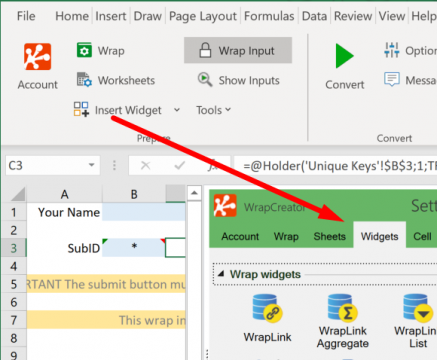Click the 'Your Name' cell
The height and width of the screenshot is (360, 437).
[64, 212]
